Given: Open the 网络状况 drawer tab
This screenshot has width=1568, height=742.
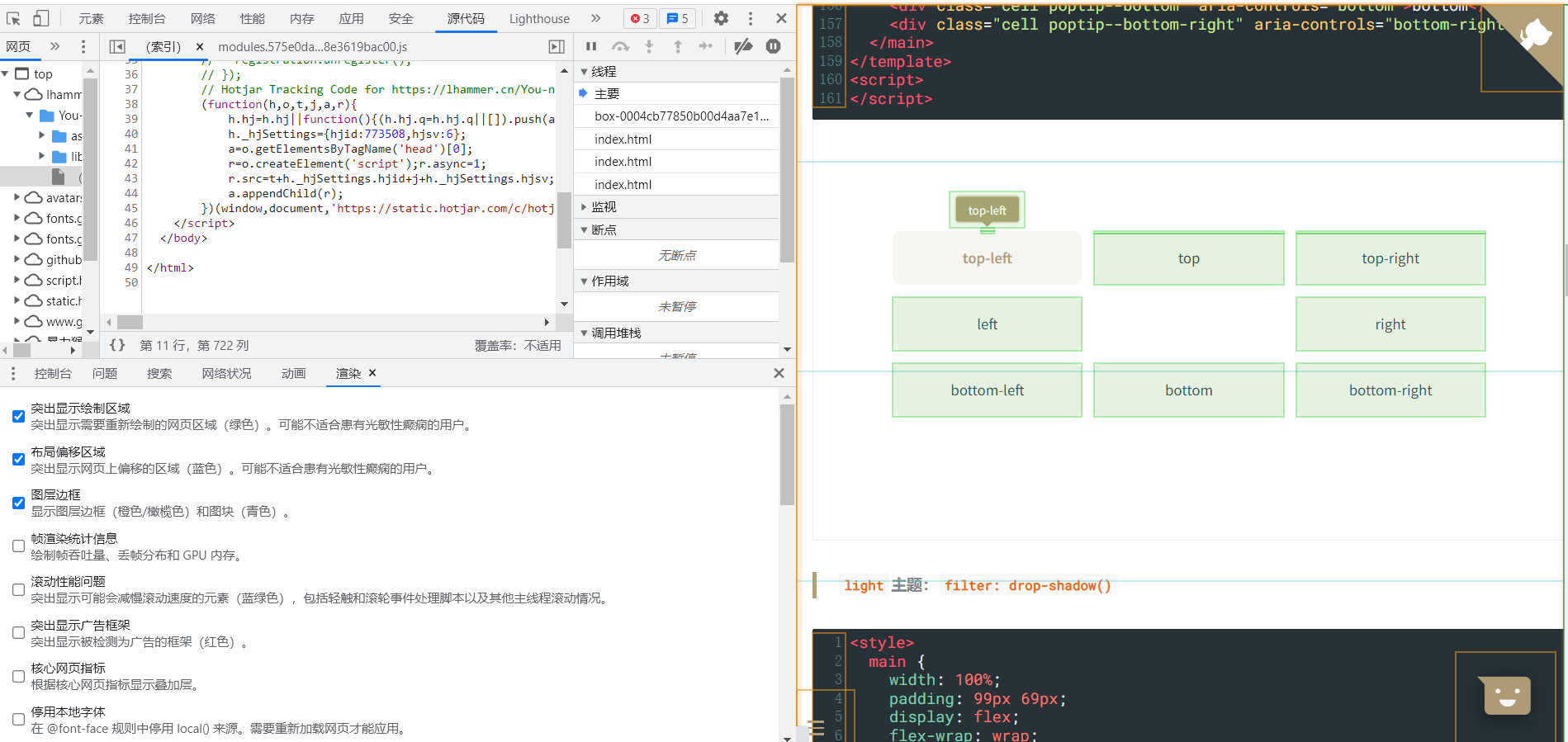Looking at the screenshot, I should (x=226, y=373).
